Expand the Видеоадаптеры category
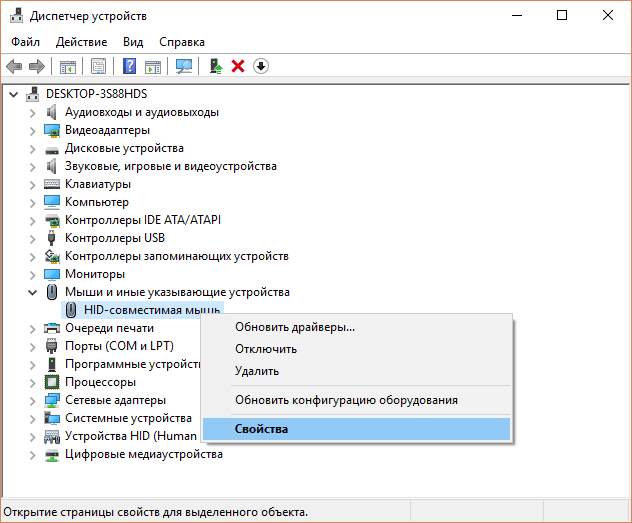Screen dimensions: 632x523 (x=32, y=130)
